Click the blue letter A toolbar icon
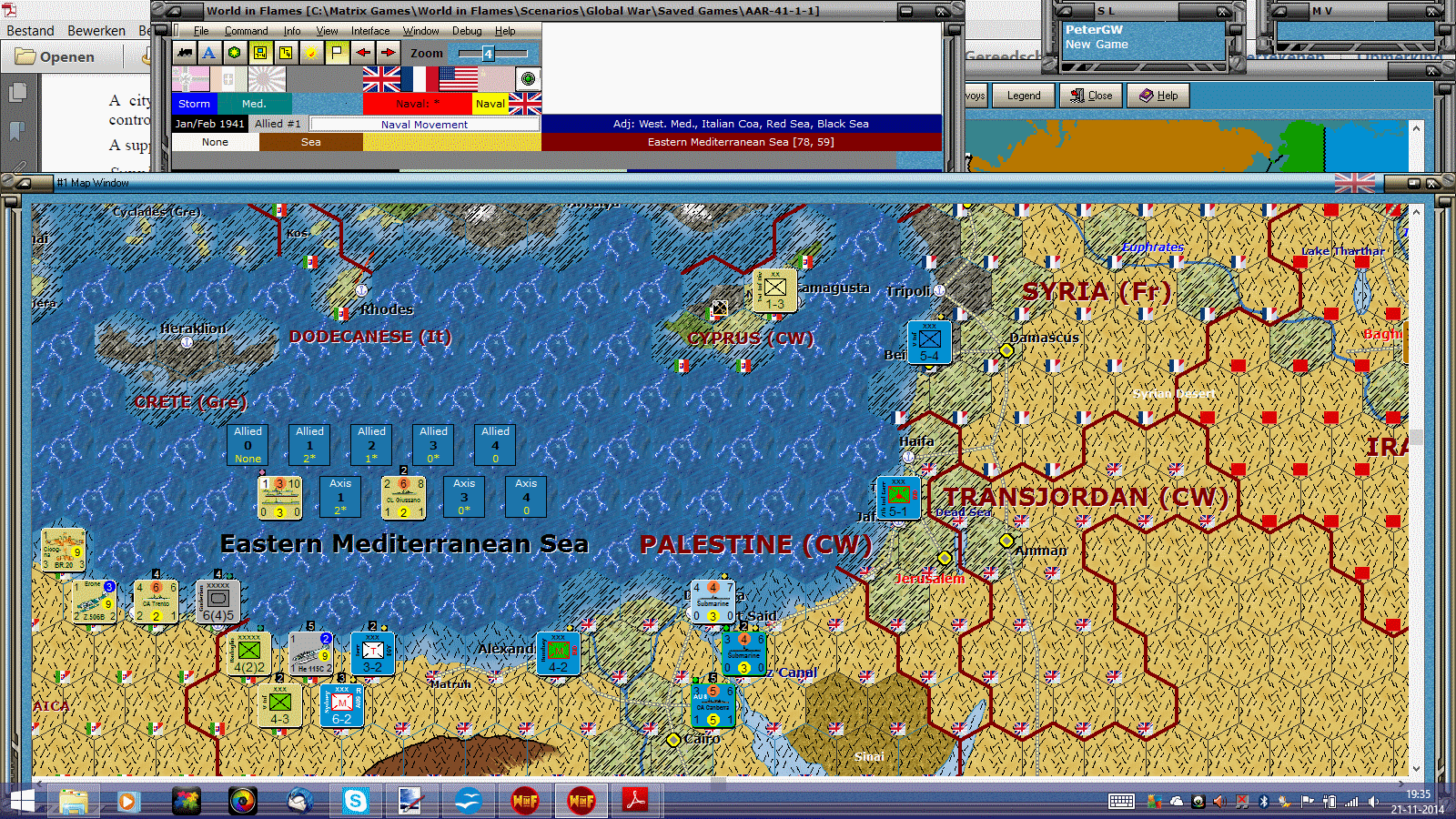Screen dimensions: 1456x819 pyautogui.click(x=209, y=53)
